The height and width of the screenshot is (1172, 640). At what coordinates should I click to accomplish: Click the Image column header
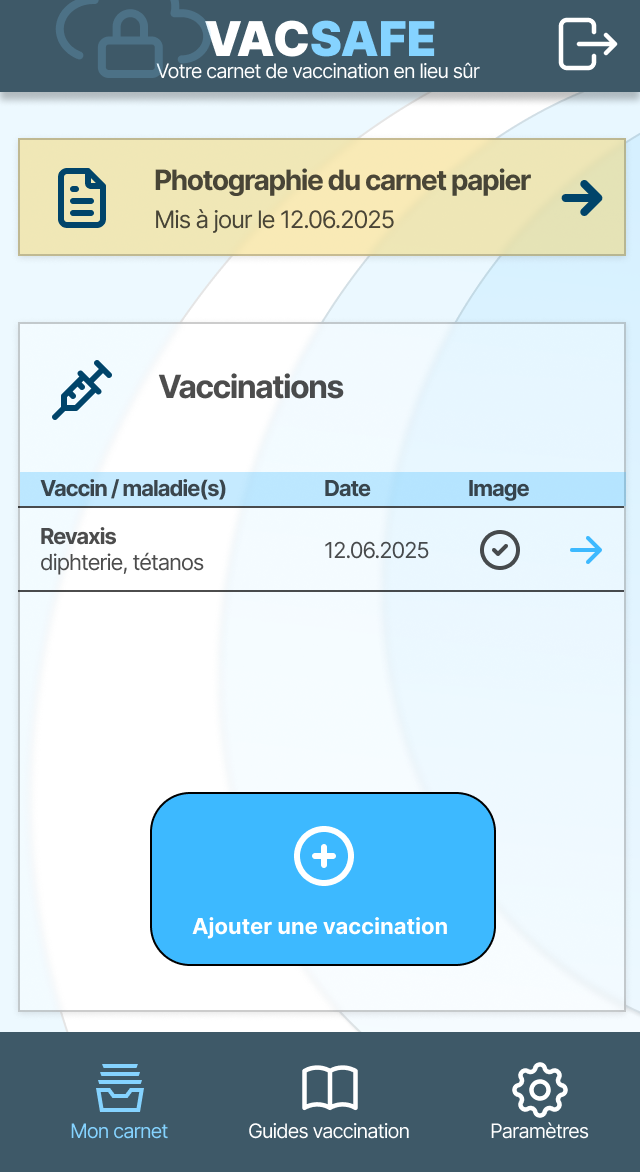(498, 489)
